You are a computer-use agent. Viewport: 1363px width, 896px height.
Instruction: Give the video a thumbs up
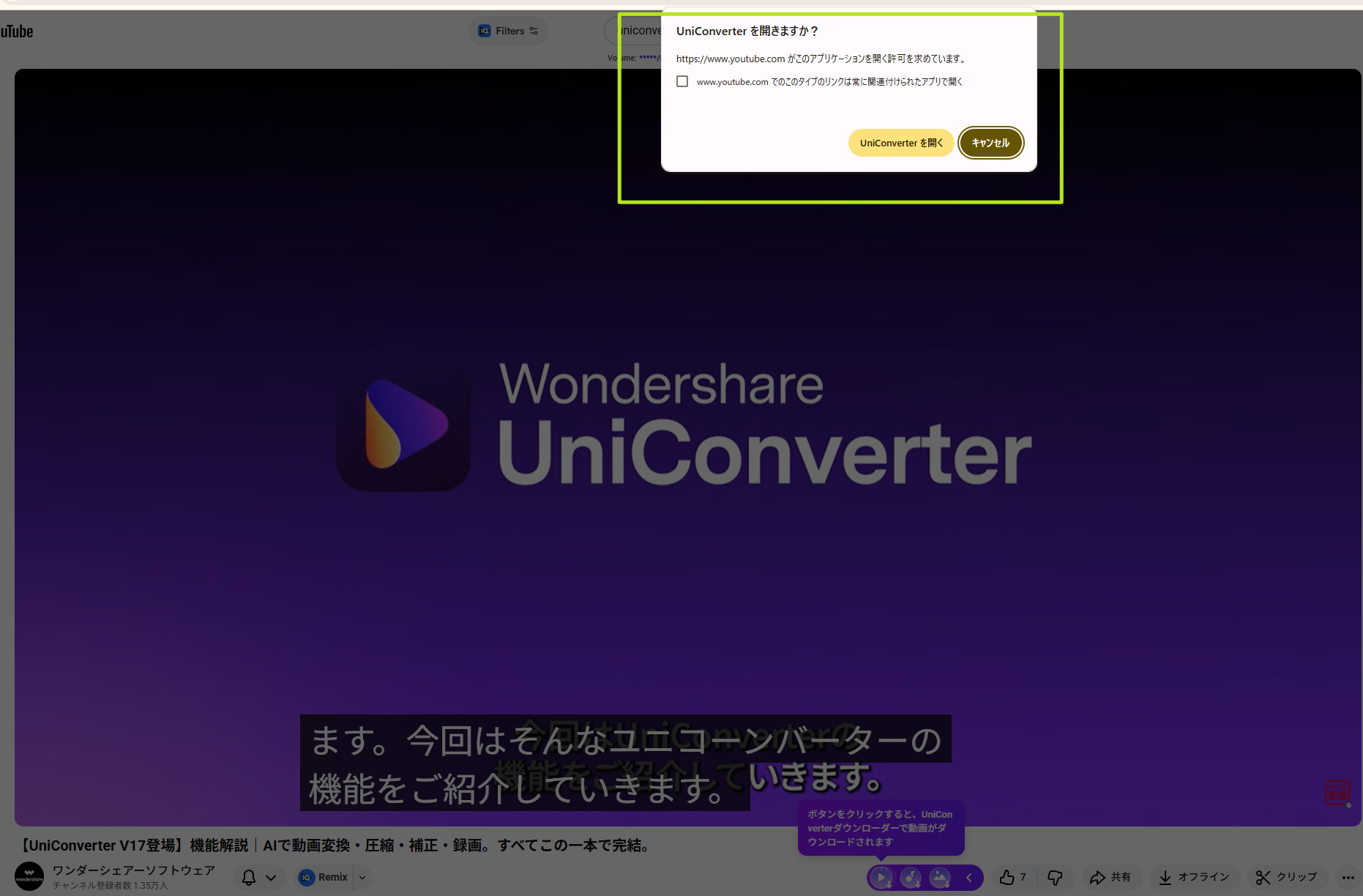(1007, 877)
